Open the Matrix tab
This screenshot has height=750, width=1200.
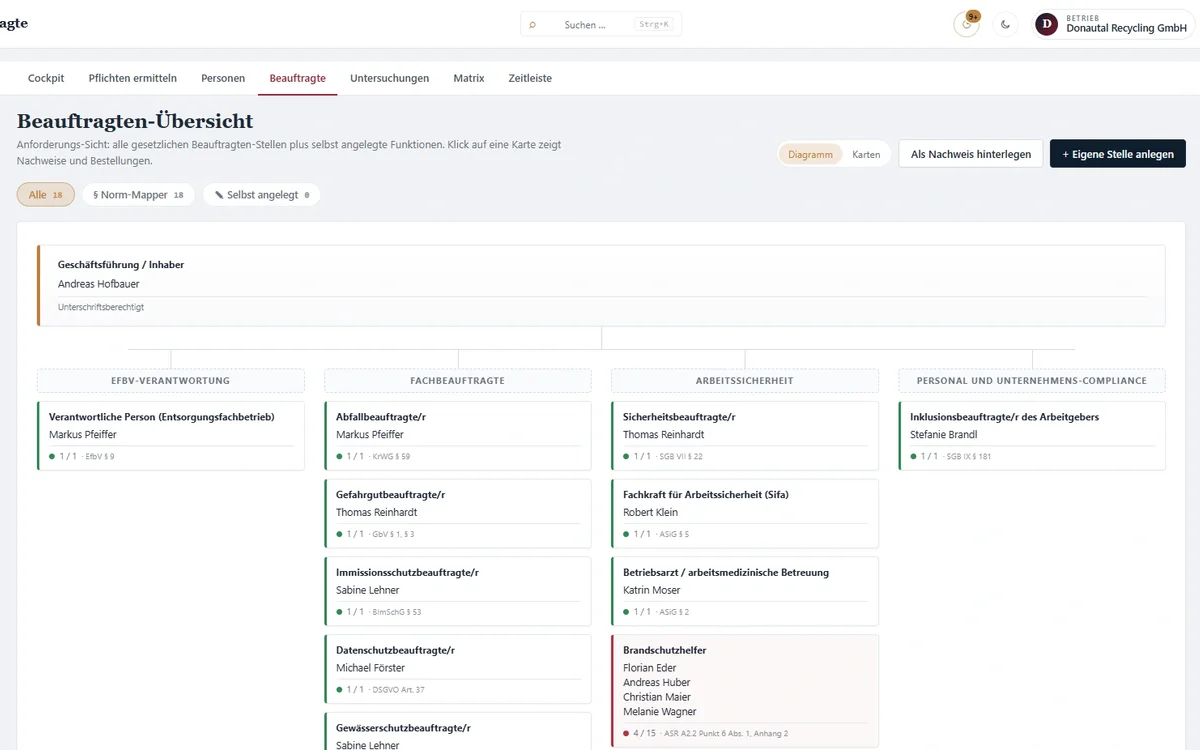point(469,78)
